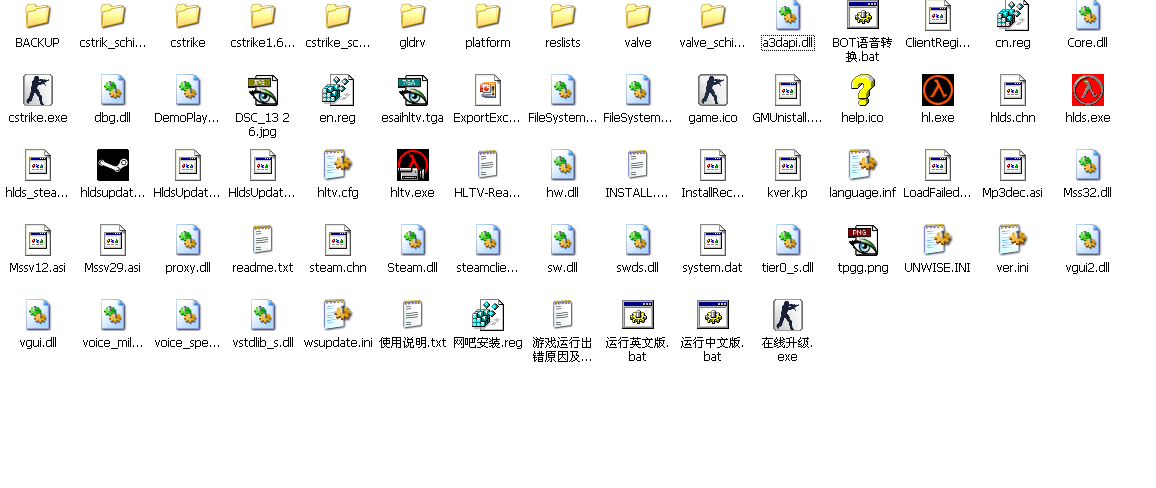
Task: Select the Steam hldsupdate tool icon
Action: [x=112, y=165]
